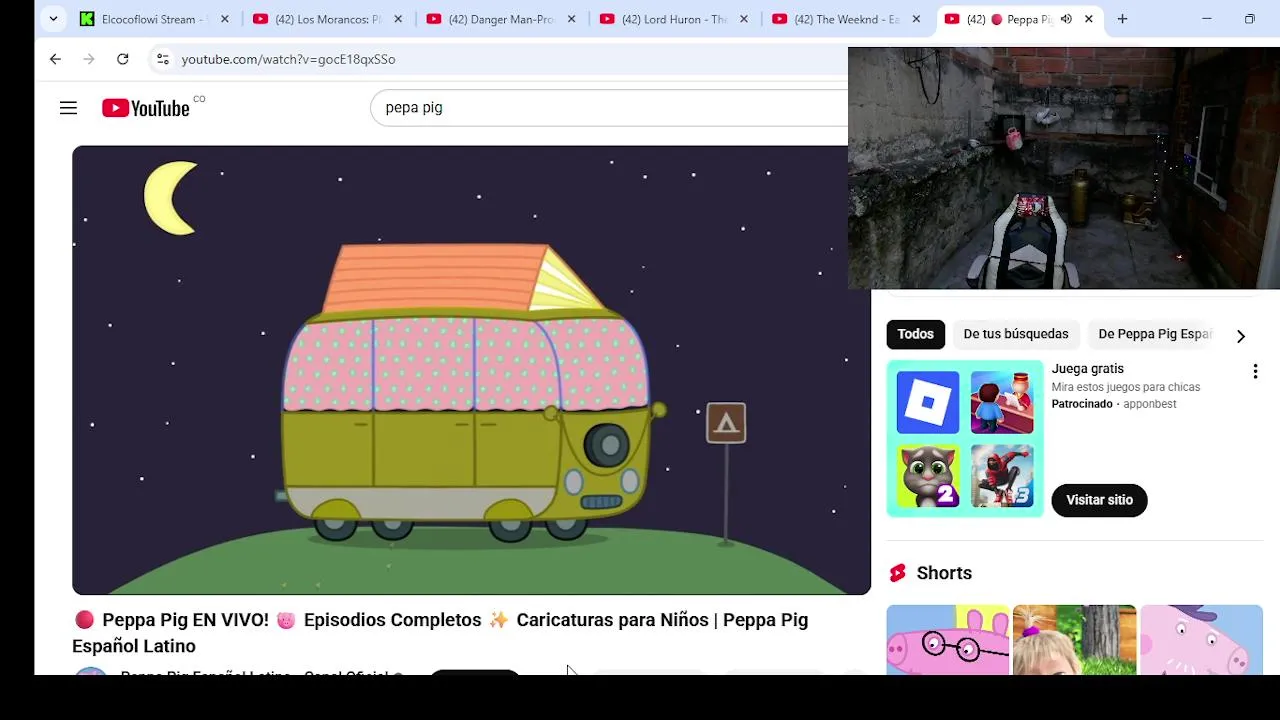Select the 'De tus búsquedas' chip
1280x720 pixels.
pyautogui.click(x=1015, y=334)
